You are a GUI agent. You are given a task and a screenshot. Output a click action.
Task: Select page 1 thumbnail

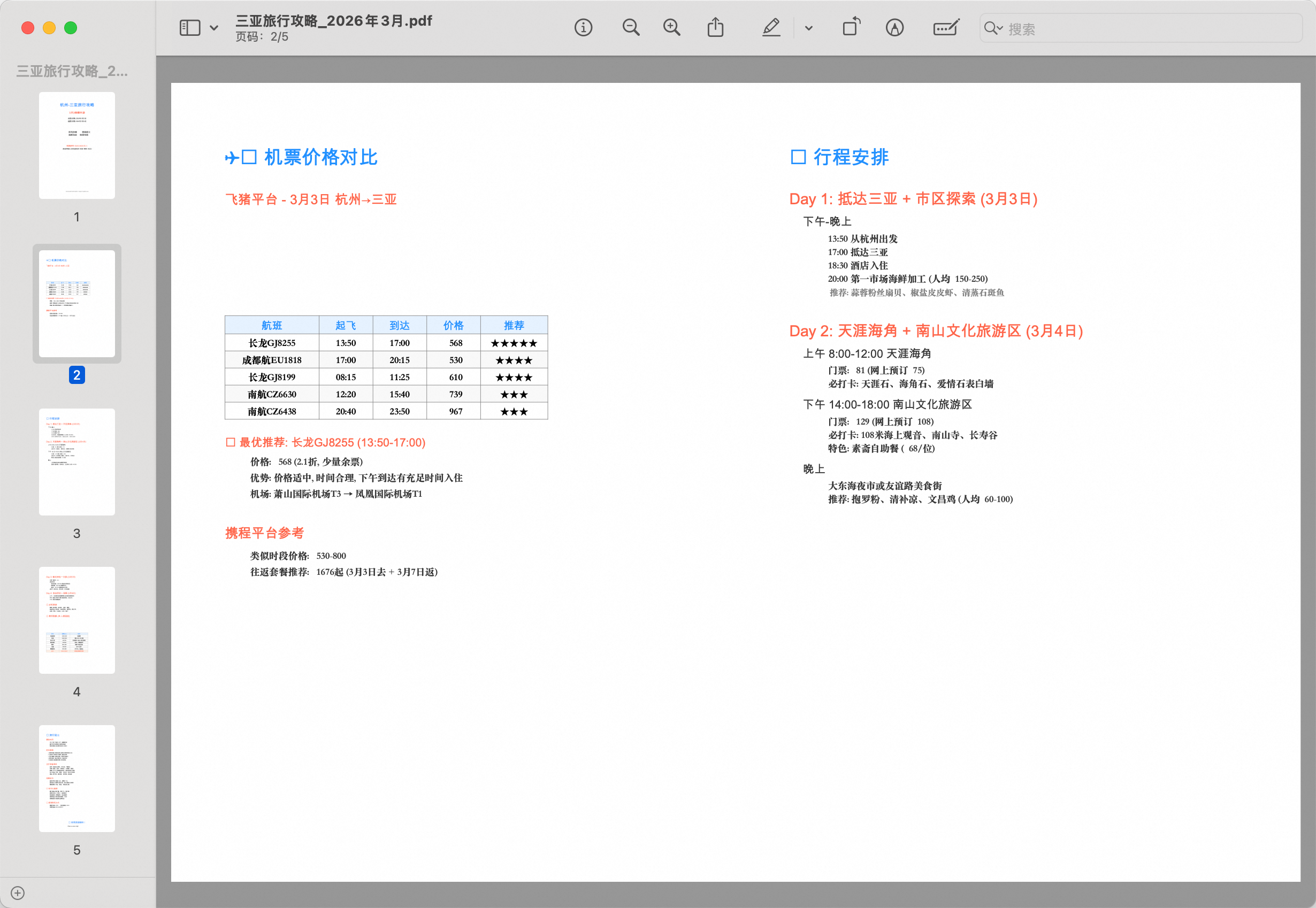[x=77, y=145]
